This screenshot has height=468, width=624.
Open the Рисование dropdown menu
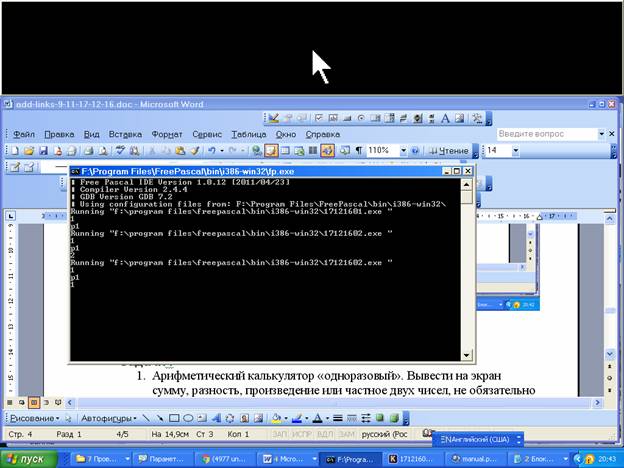pyautogui.click(x=35, y=418)
